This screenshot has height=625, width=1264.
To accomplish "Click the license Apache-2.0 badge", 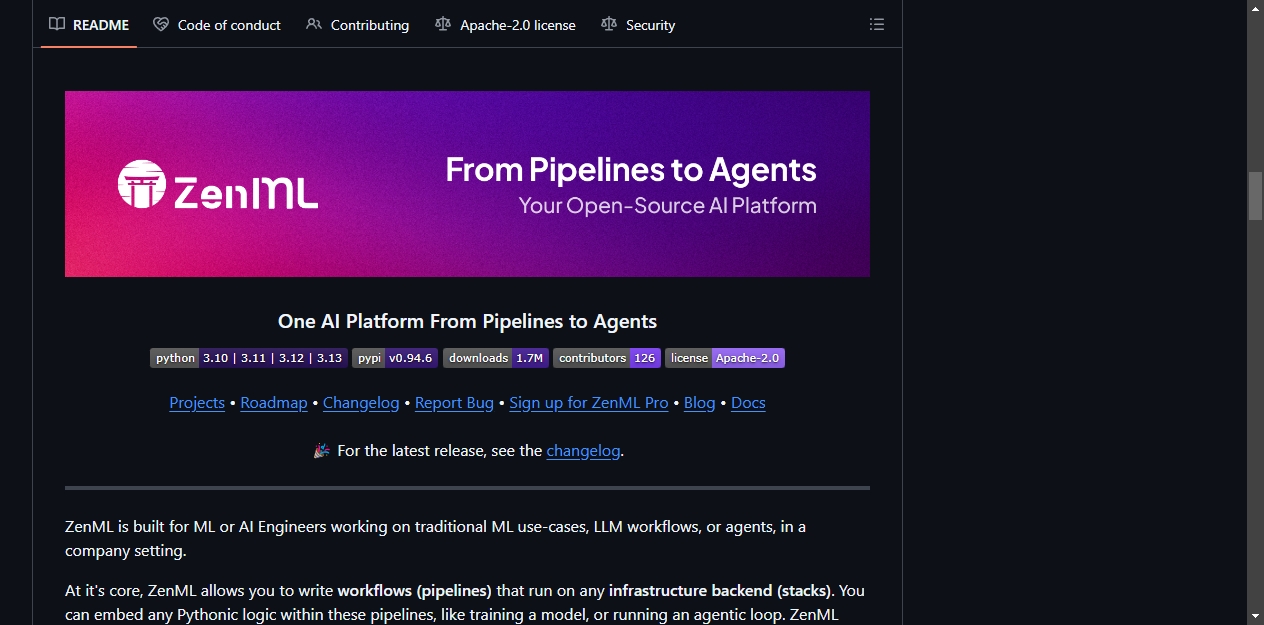I will point(725,358).
